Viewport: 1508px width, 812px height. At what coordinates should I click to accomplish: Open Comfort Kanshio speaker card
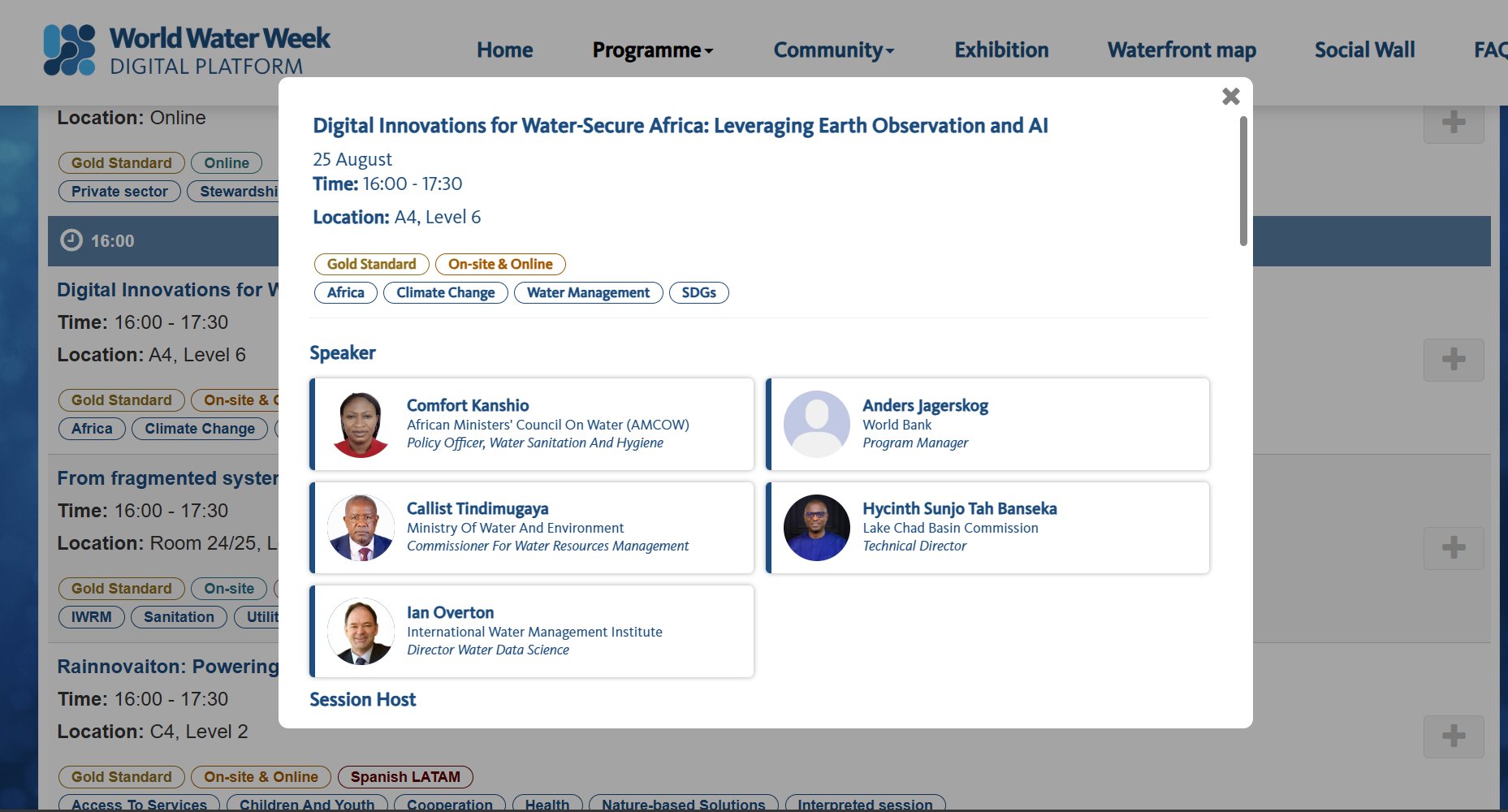[532, 424]
